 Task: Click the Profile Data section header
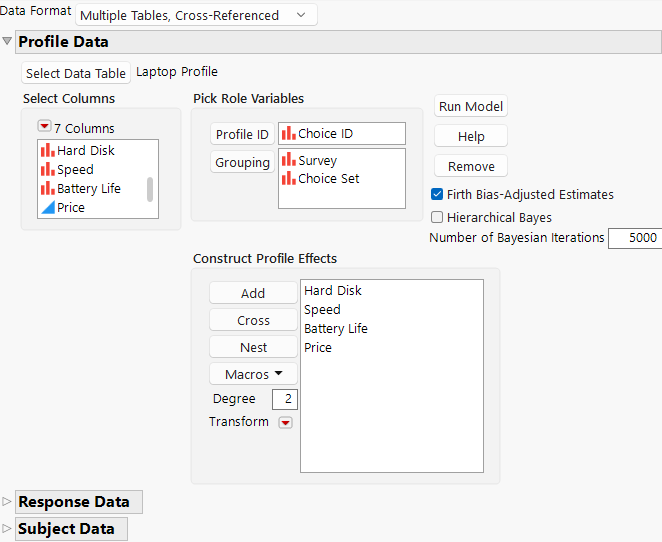(x=338, y=42)
